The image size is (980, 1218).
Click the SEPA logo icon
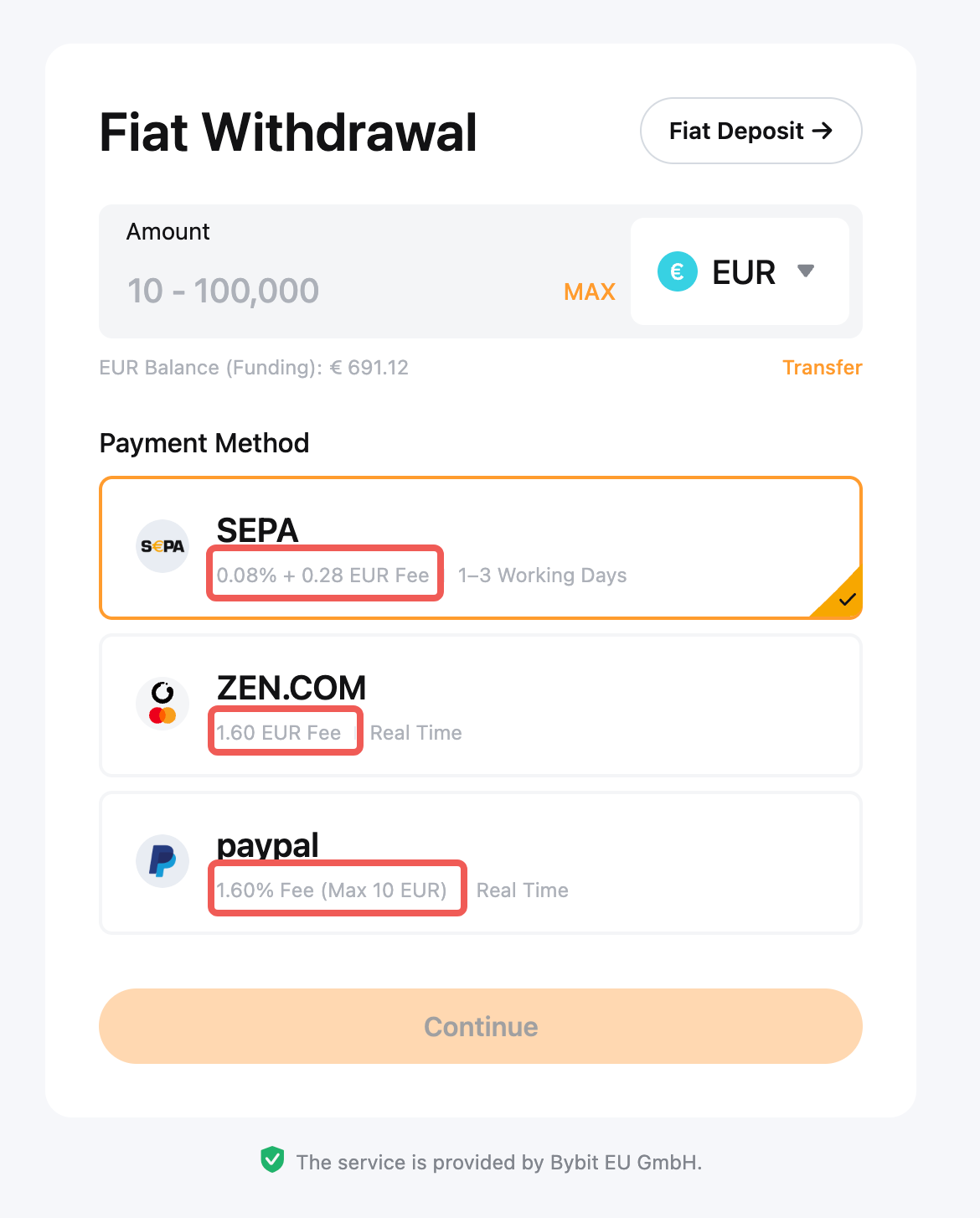click(162, 546)
